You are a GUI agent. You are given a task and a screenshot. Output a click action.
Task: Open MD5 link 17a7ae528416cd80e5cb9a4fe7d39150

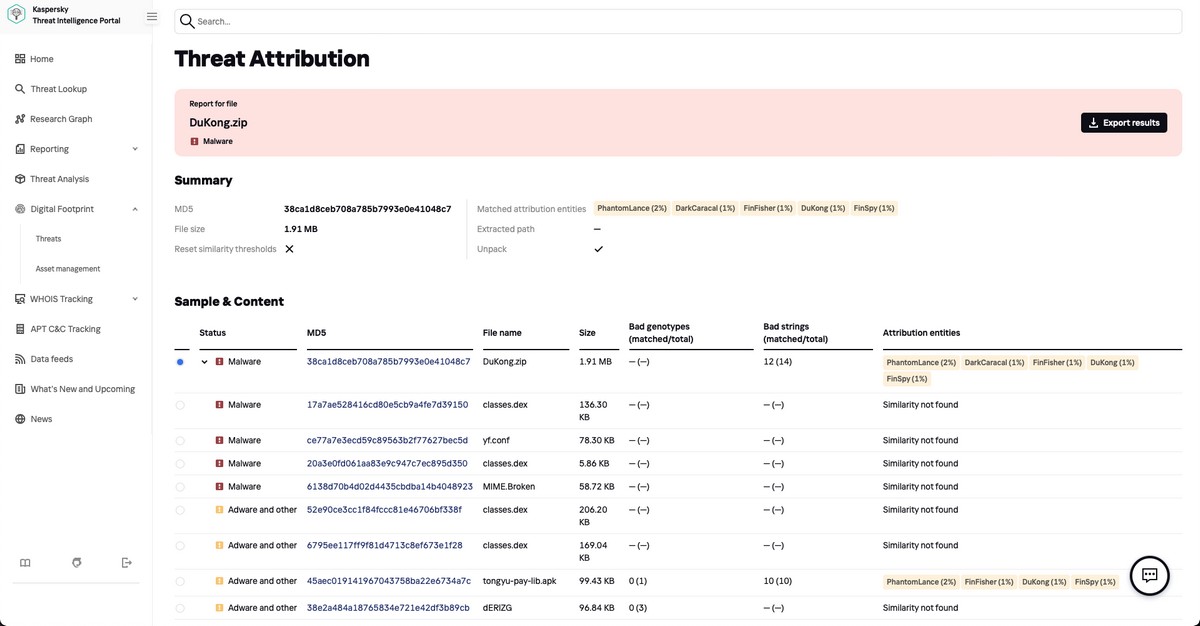pyautogui.click(x=387, y=405)
